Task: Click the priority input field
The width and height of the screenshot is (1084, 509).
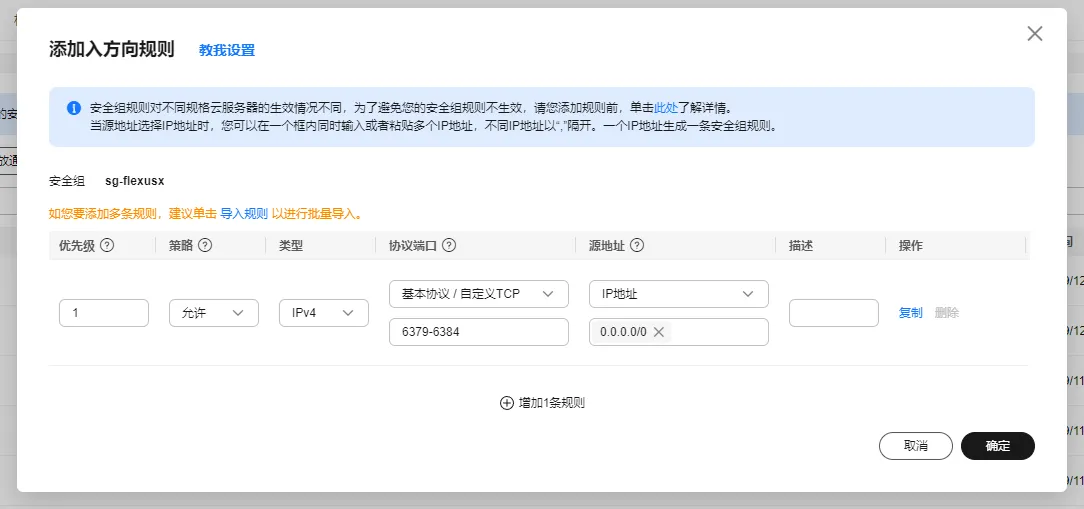Action: point(104,313)
